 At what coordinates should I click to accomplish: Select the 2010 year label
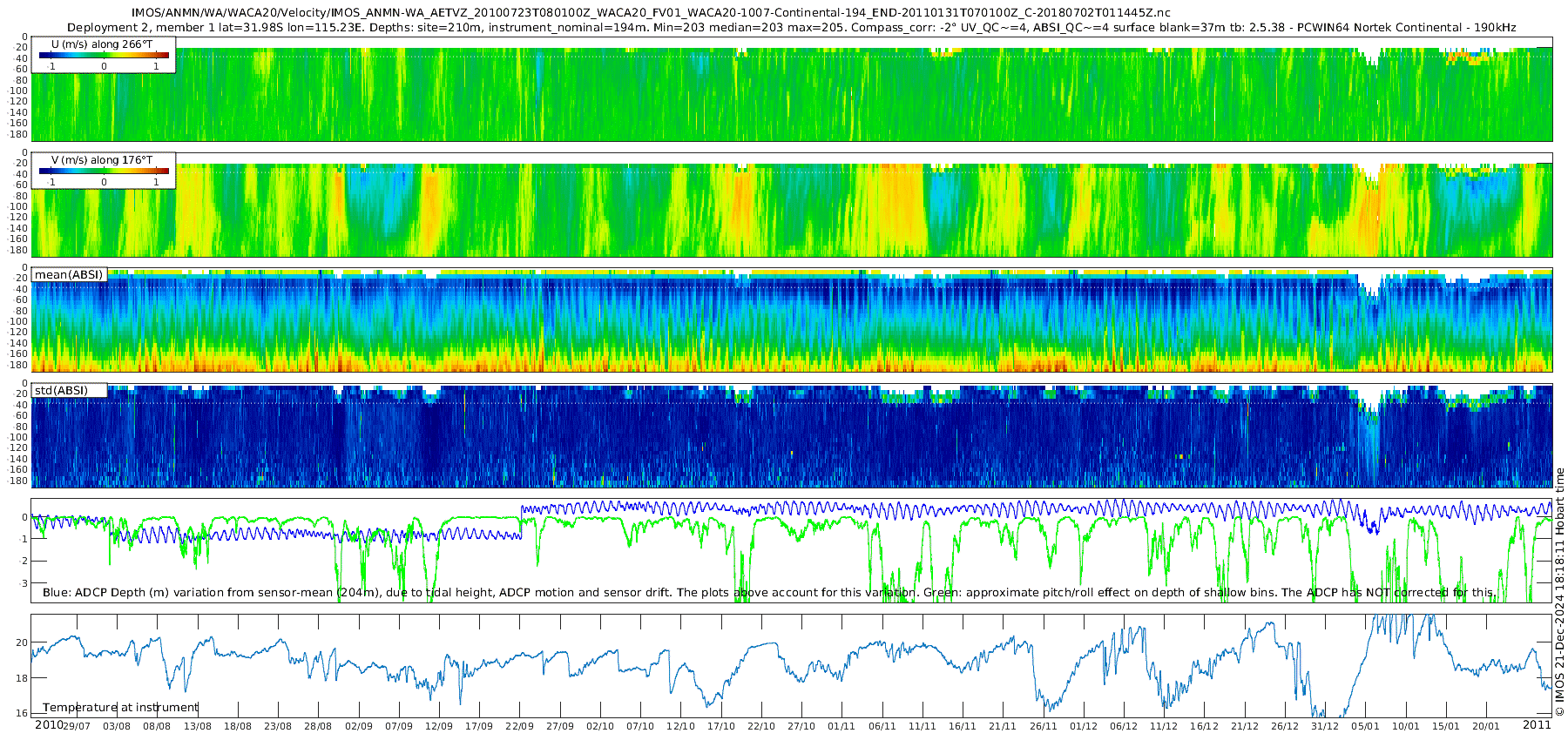(48, 725)
